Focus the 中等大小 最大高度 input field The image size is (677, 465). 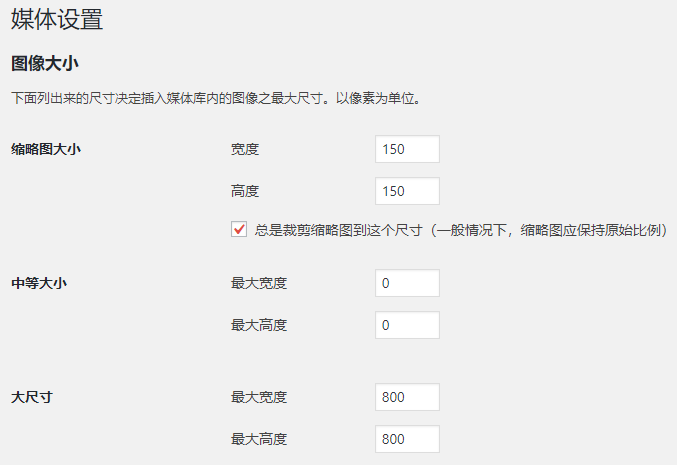pyautogui.click(x=407, y=325)
